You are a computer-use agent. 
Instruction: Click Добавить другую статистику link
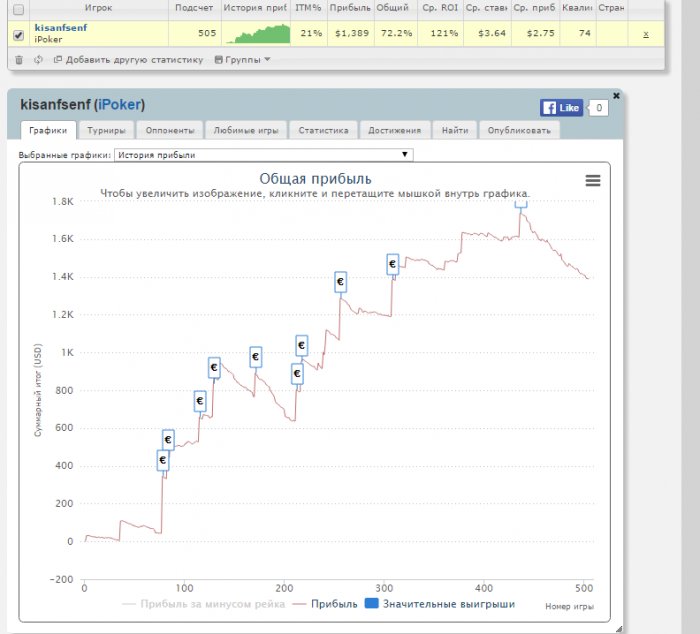pos(129,59)
